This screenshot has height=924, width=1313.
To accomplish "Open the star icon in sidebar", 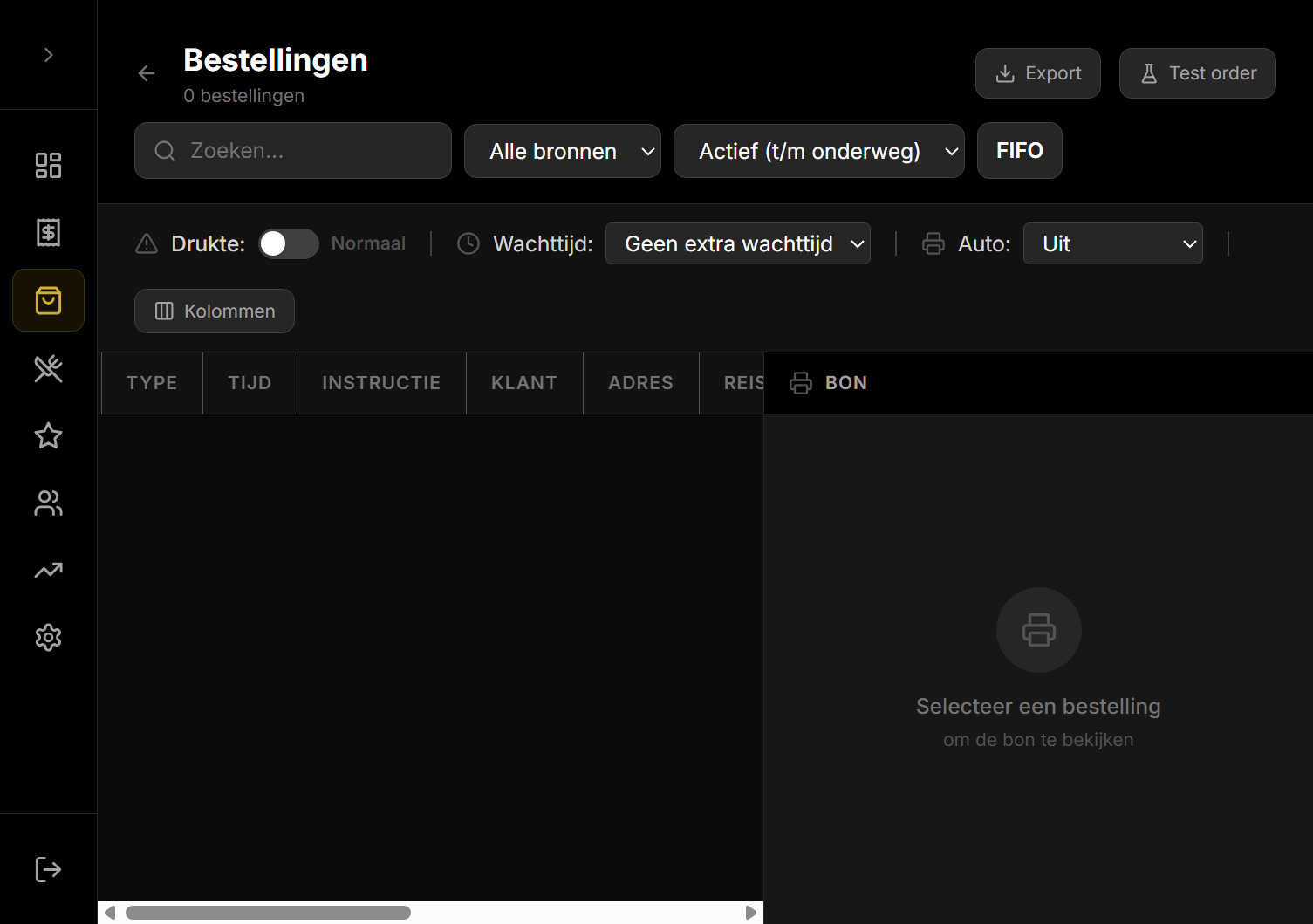I will click(x=48, y=435).
